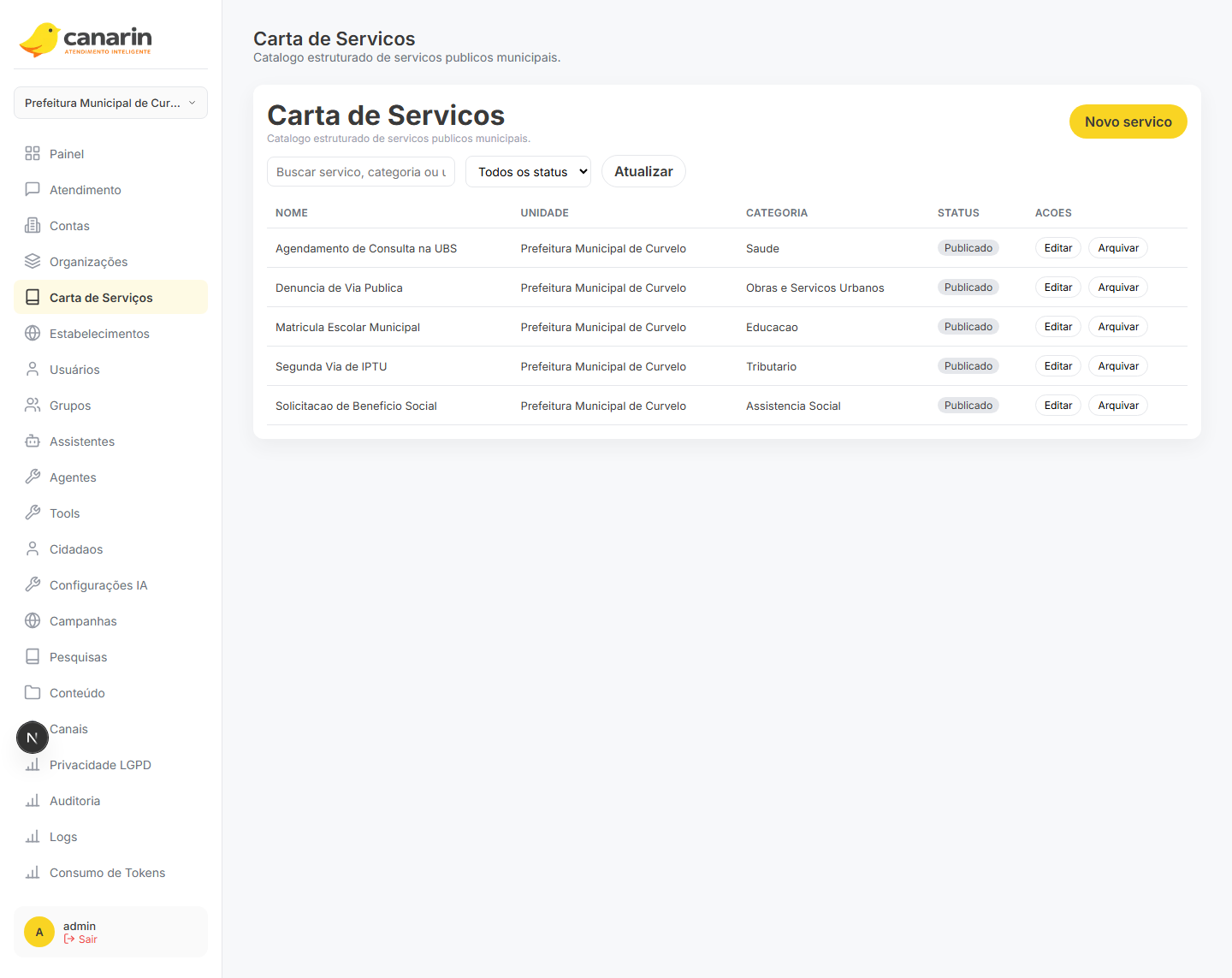Click the Organizações layers icon
The width and height of the screenshot is (1232, 978).
click(33, 261)
